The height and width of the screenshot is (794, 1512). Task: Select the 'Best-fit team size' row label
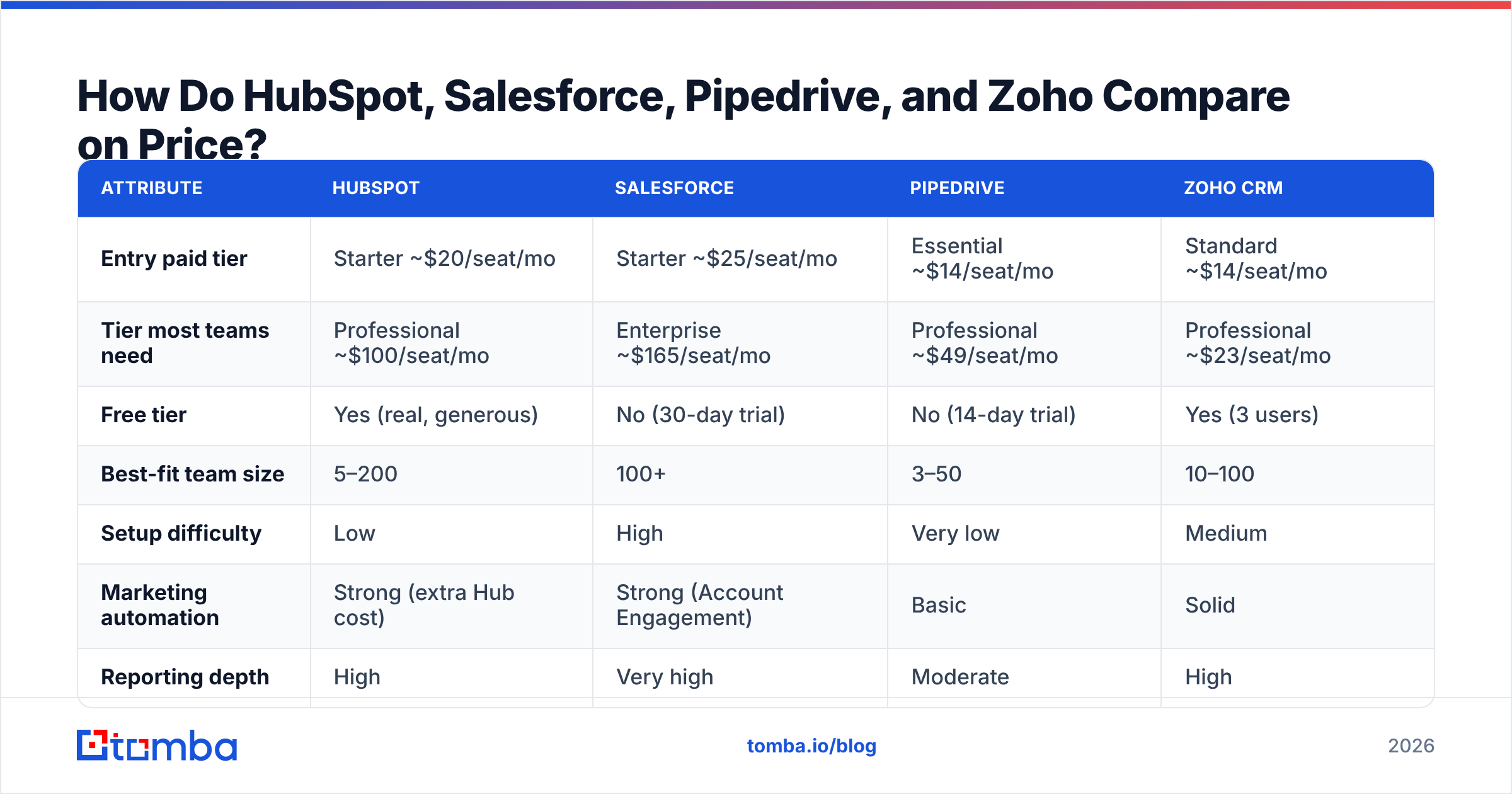point(193,474)
